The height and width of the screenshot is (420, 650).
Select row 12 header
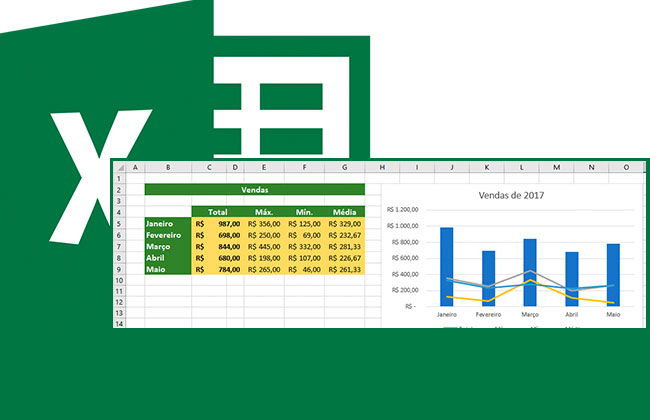coord(119,302)
